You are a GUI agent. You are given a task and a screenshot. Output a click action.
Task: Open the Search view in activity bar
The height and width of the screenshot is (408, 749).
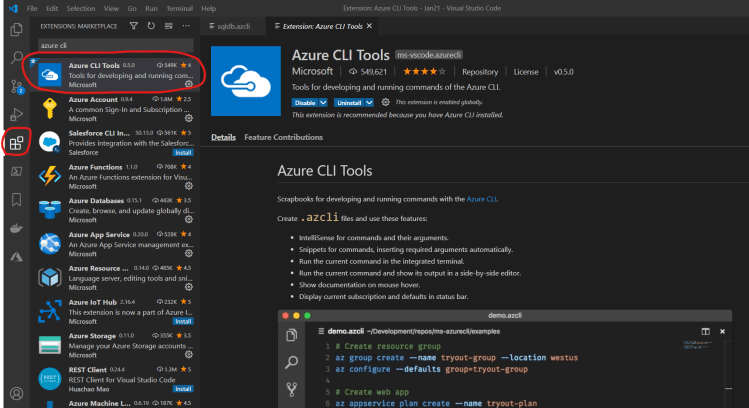coord(16,58)
